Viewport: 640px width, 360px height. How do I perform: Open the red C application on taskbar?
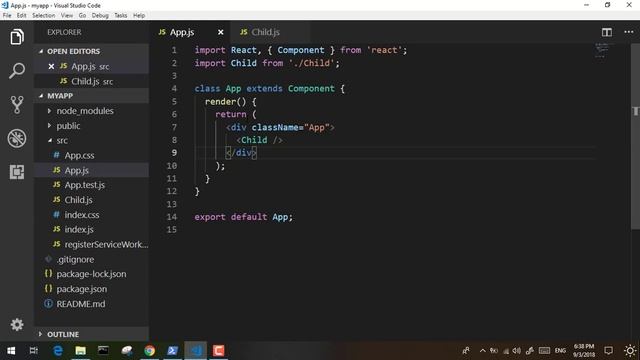218,351
